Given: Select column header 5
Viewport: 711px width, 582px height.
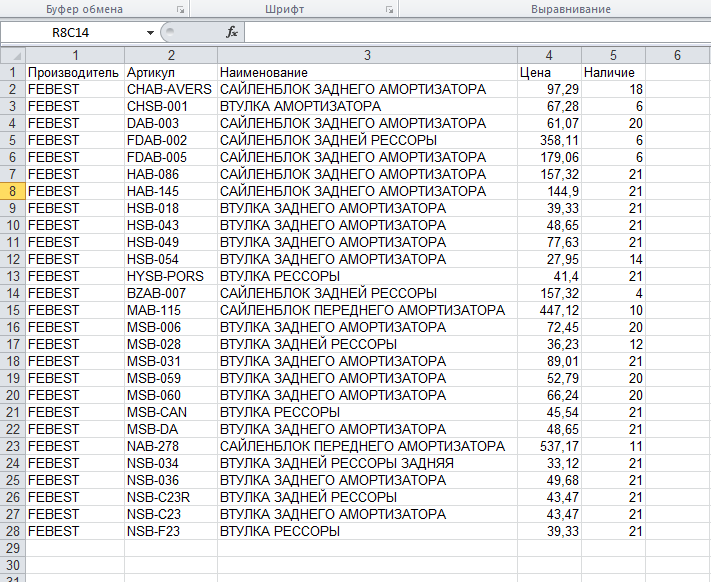Looking at the screenshot, I should pos(613,55).
